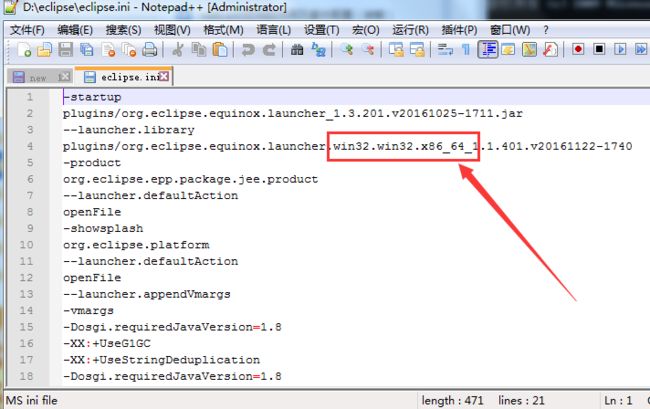Click org.eclipse.epp.package.jee.product text

pyautogui.click(x=191, y=179)
